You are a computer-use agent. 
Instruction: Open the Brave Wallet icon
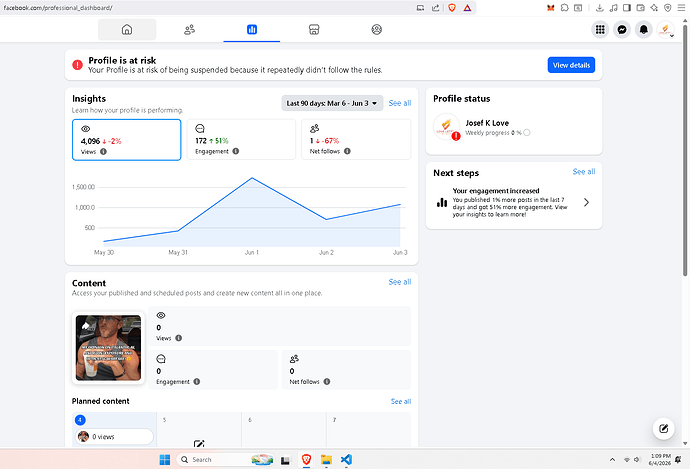(640, 7)
